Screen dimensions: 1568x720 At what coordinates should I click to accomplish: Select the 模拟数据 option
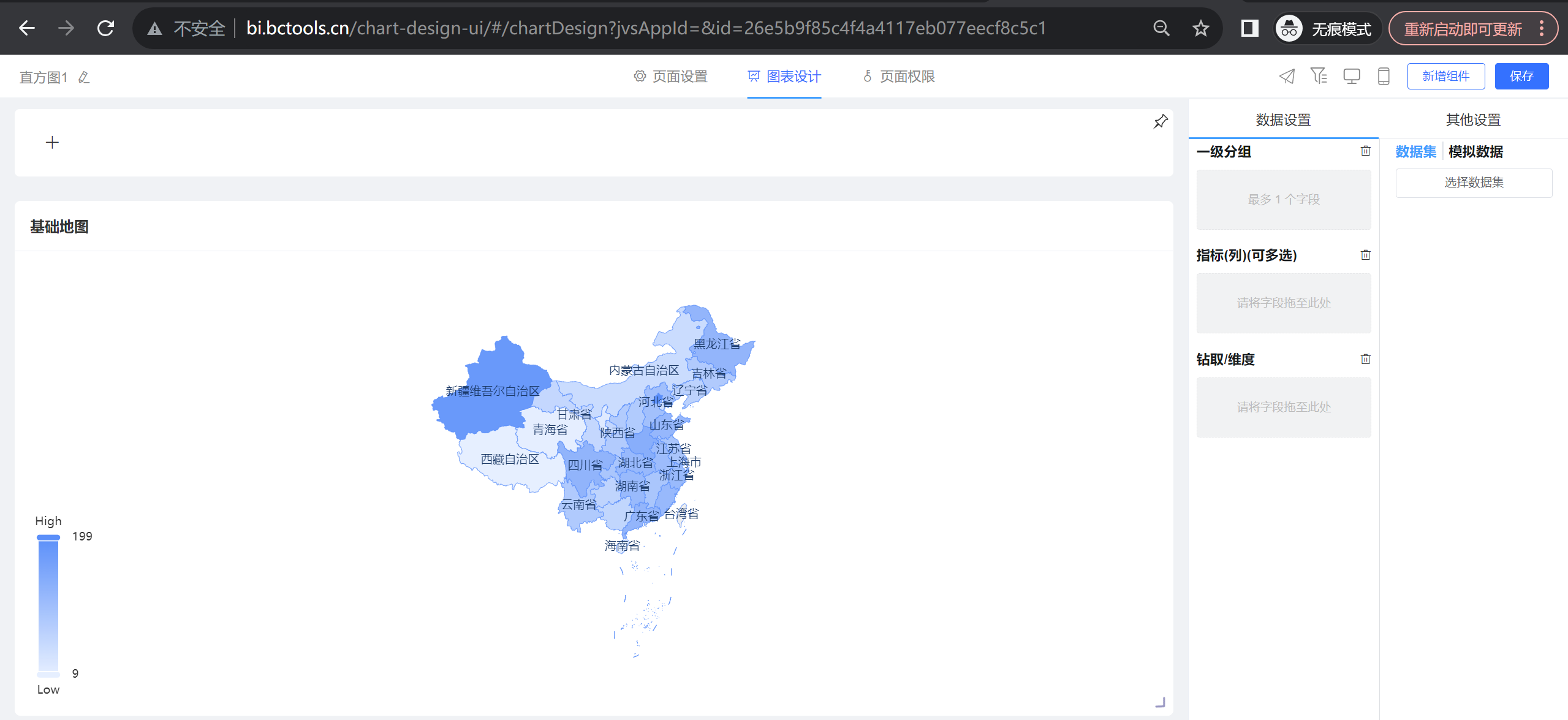coord(1475,152)
